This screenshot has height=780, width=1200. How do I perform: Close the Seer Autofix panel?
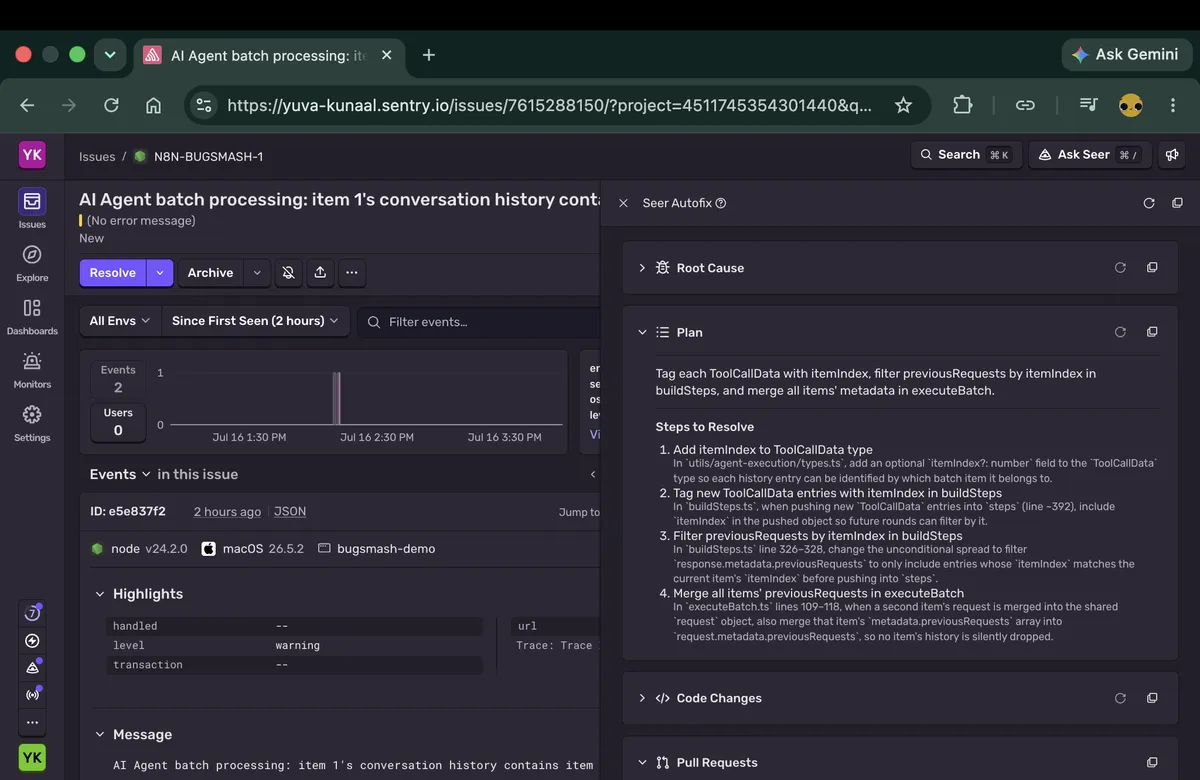click(623, 203)
